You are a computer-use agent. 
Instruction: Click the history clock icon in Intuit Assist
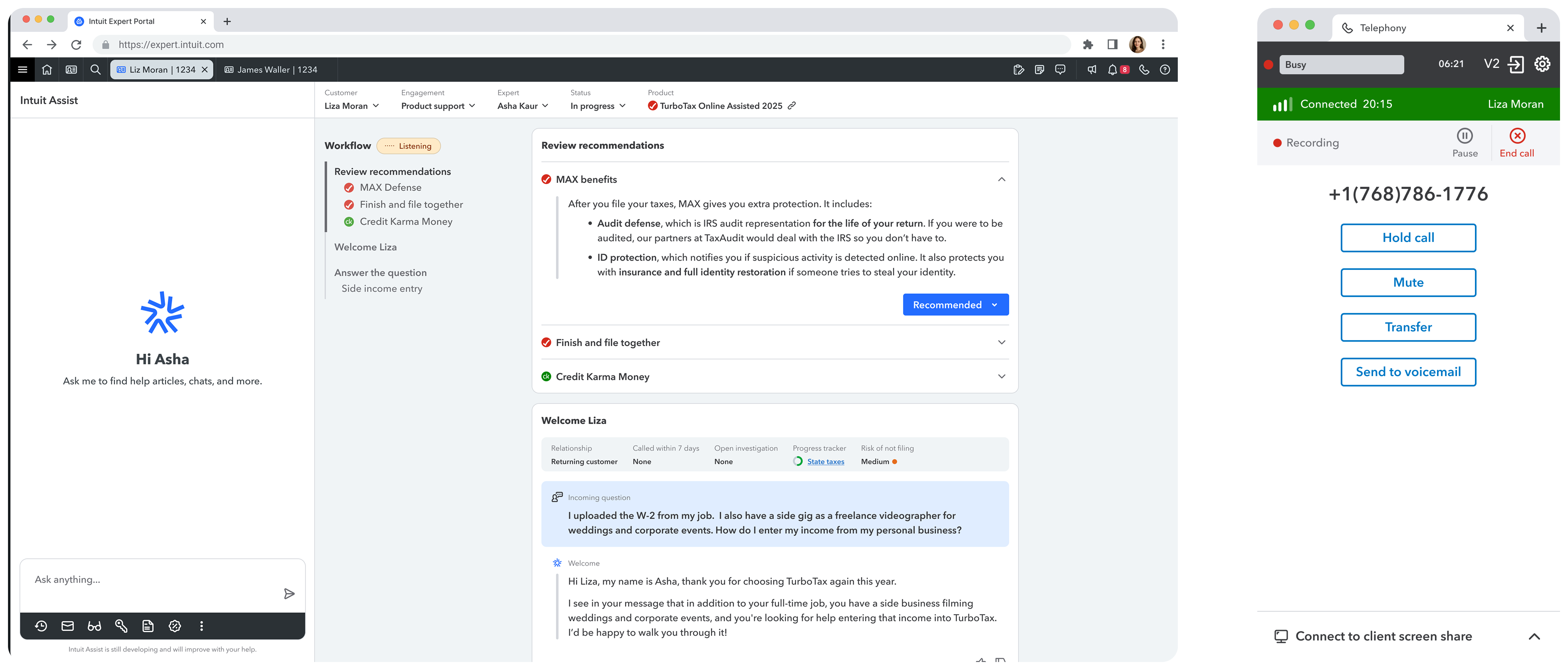[x=41, y=626]
